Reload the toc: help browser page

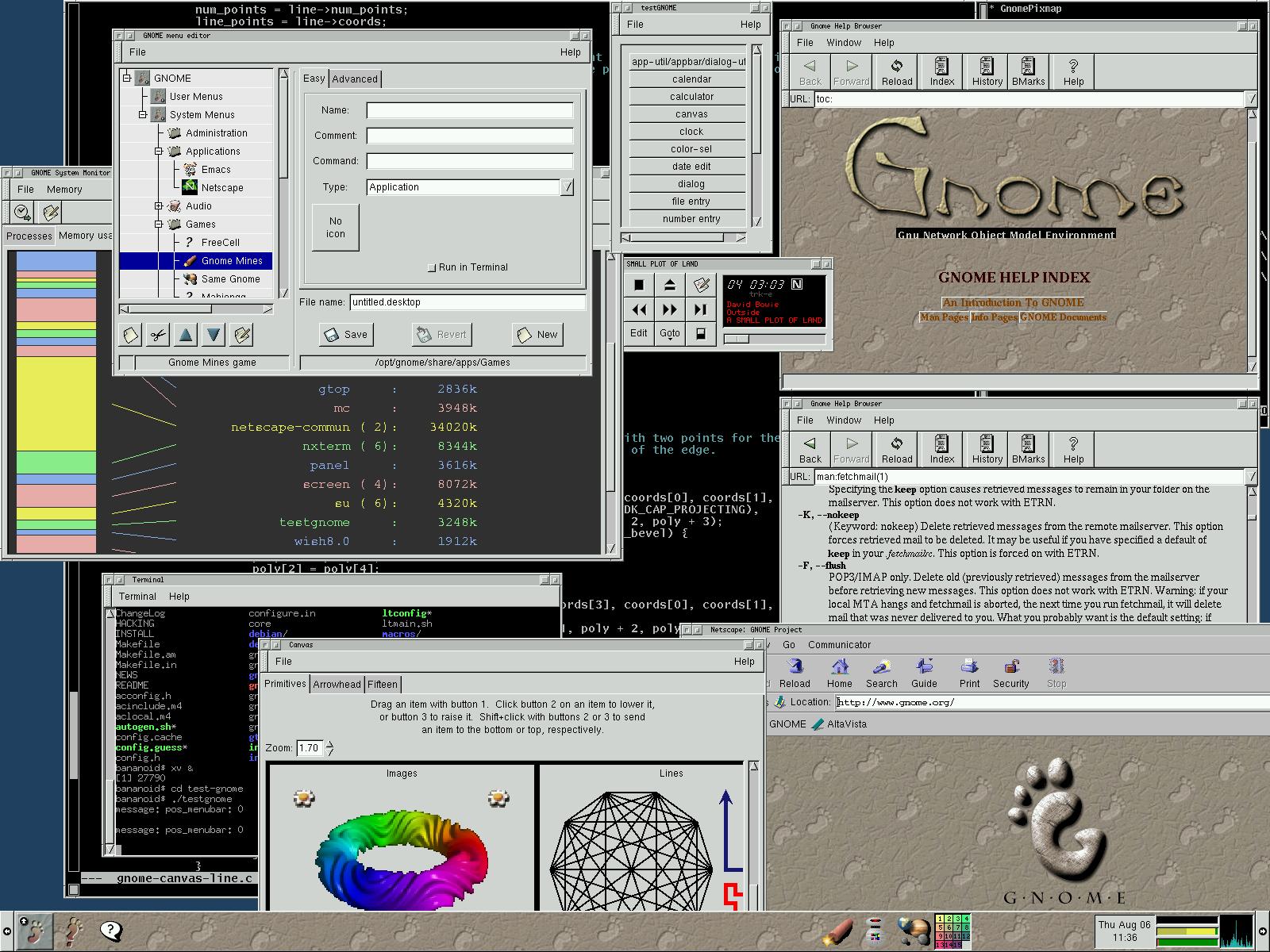[897, 71]
